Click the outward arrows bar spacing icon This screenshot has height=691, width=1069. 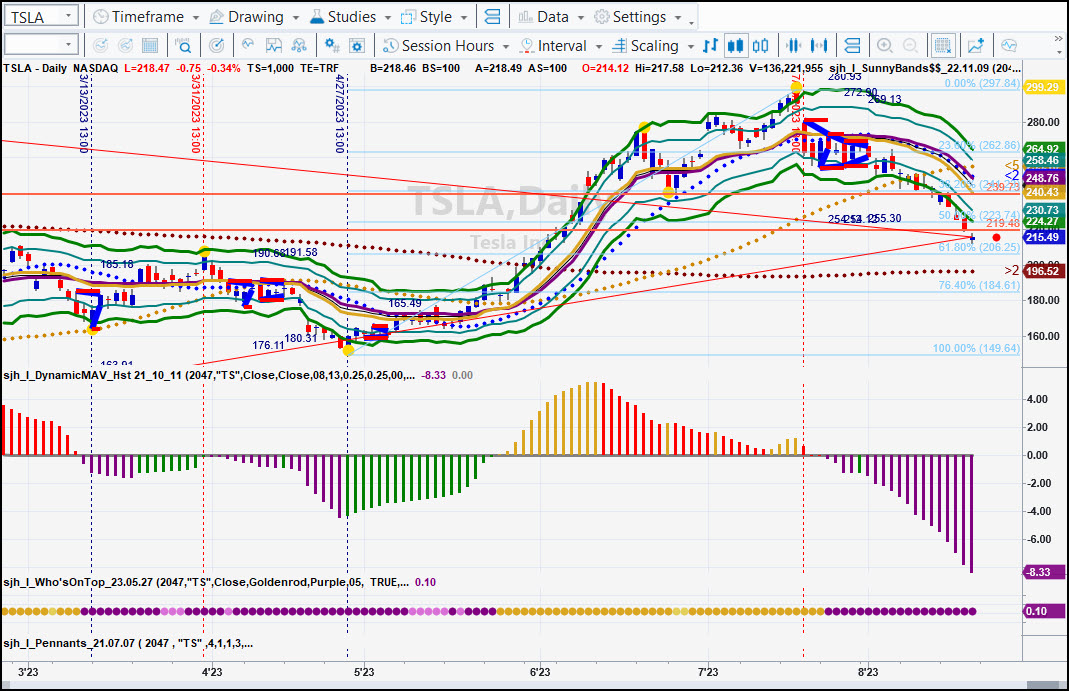(819, 46)
